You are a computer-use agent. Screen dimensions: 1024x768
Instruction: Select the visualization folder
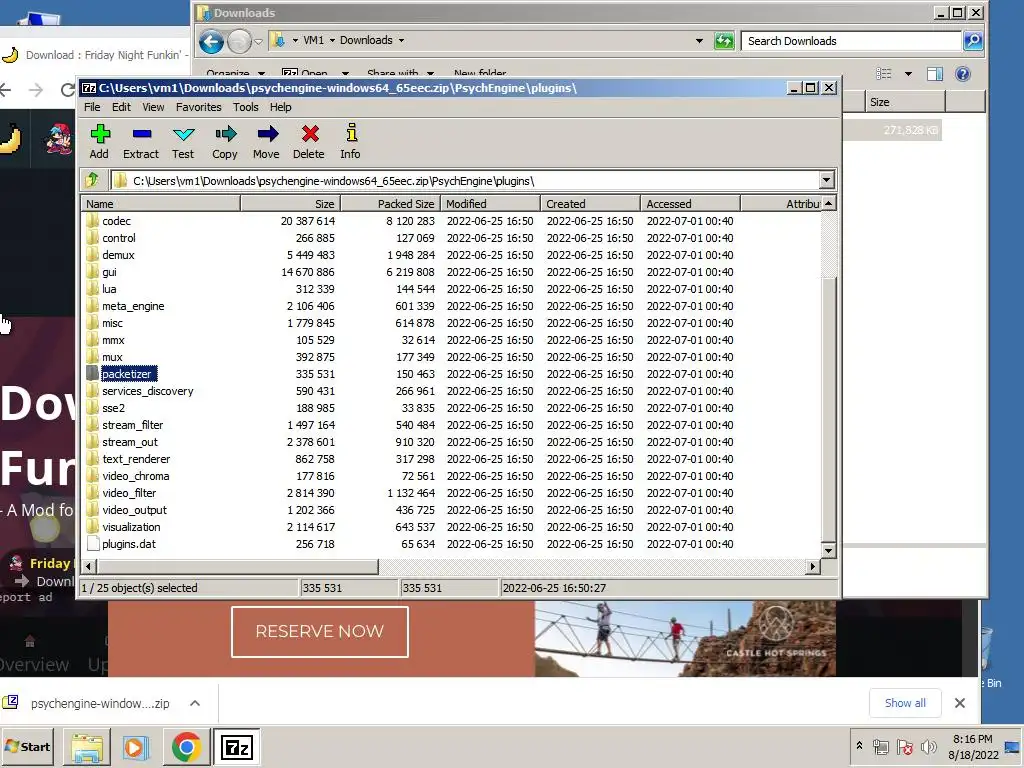[131, 526]
